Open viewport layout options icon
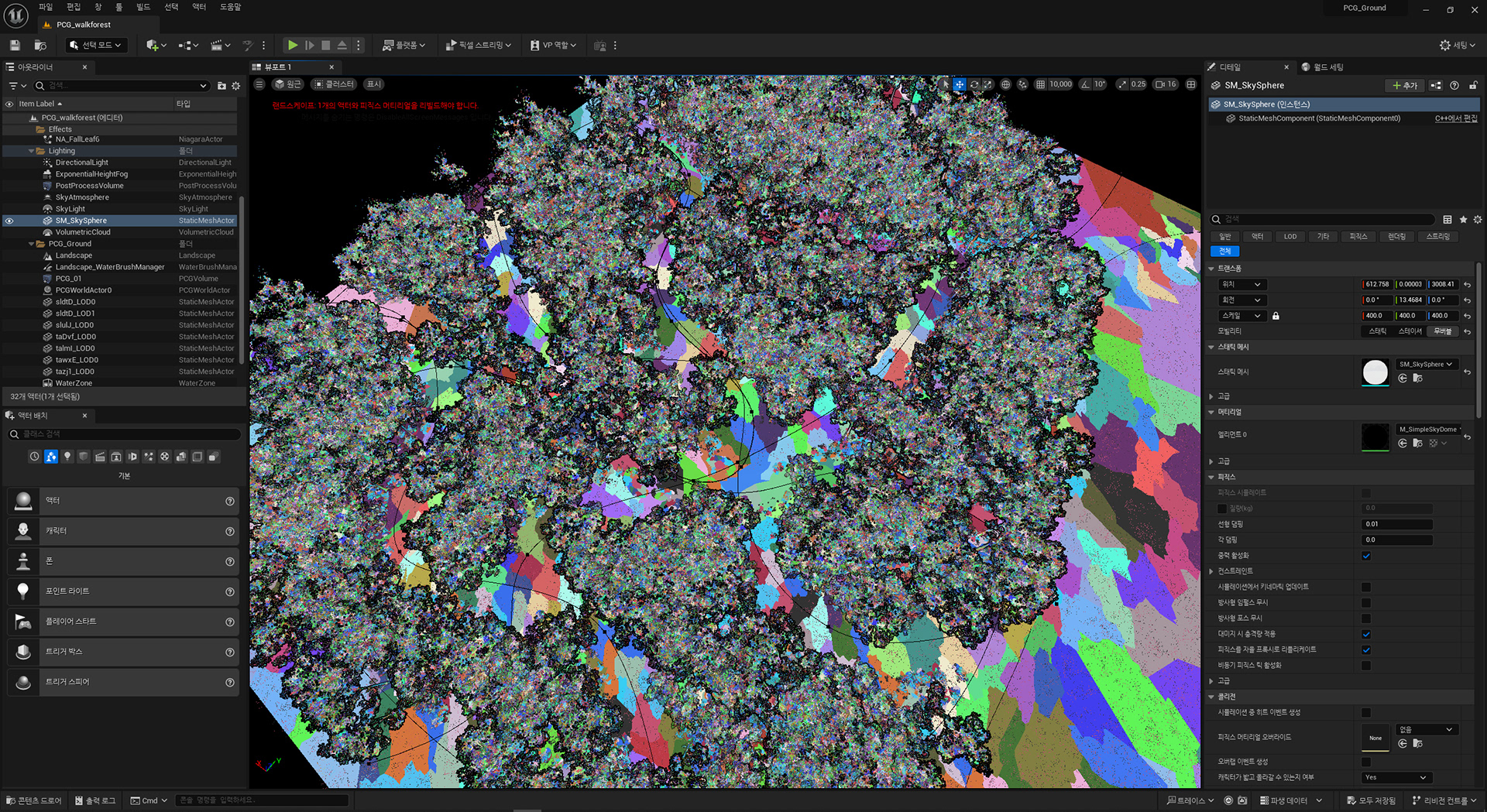This screenshot has width=1487, height=812. pyautogui.click(x=1191, y=84)
